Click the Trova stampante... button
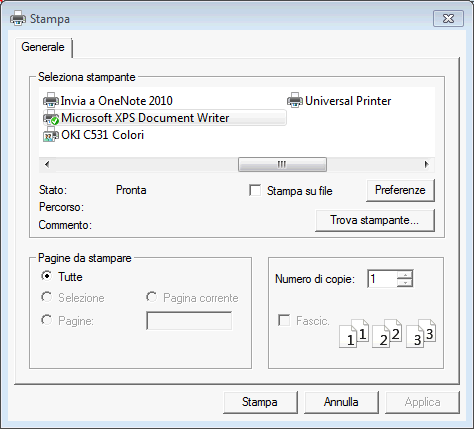Screen dimensions: 474x429 pos(375,220)
